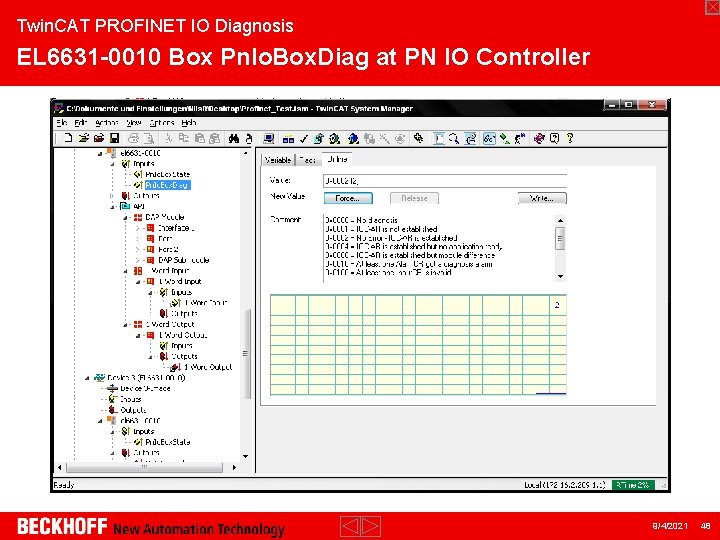
Task: Expand the Outputs node above API
Action: coord(113,196)
